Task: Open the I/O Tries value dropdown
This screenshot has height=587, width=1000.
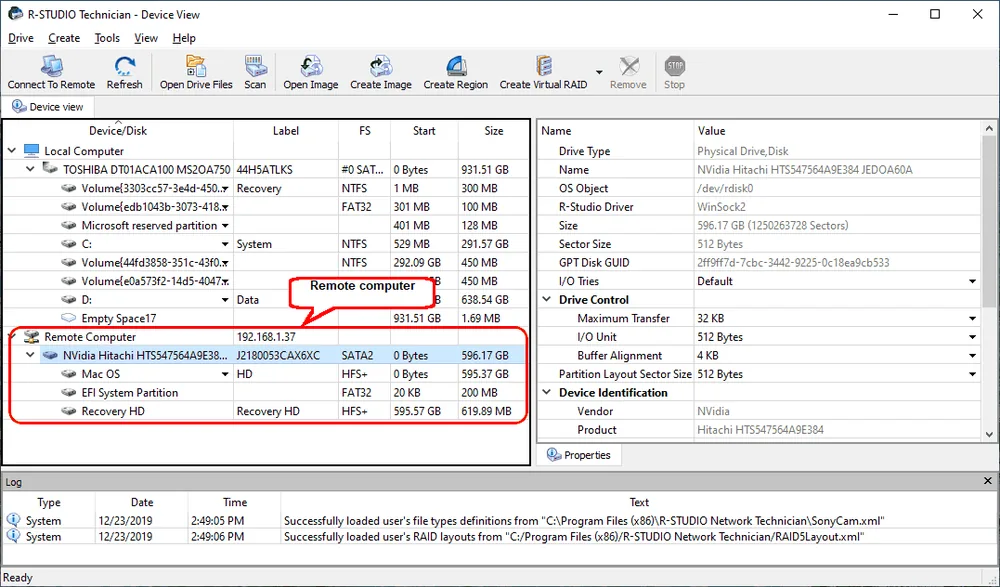Action: pos(973,281)
